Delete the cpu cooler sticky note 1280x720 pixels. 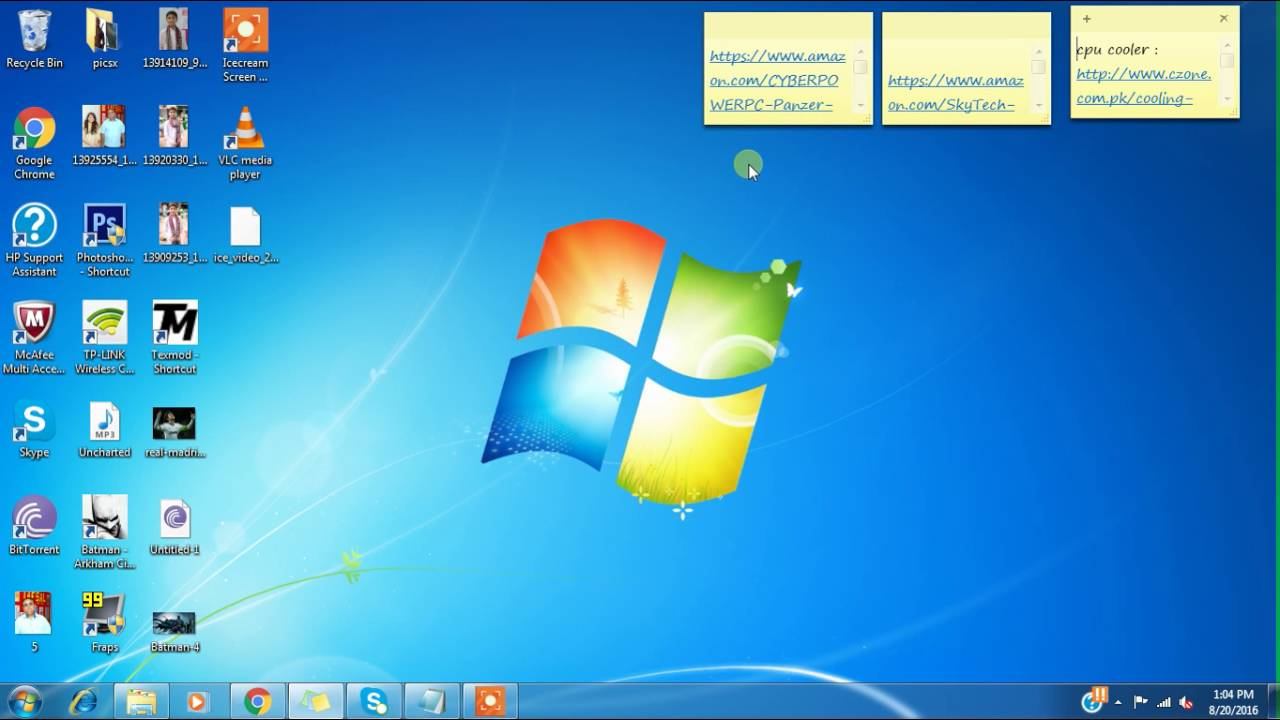coord(1223,19)
